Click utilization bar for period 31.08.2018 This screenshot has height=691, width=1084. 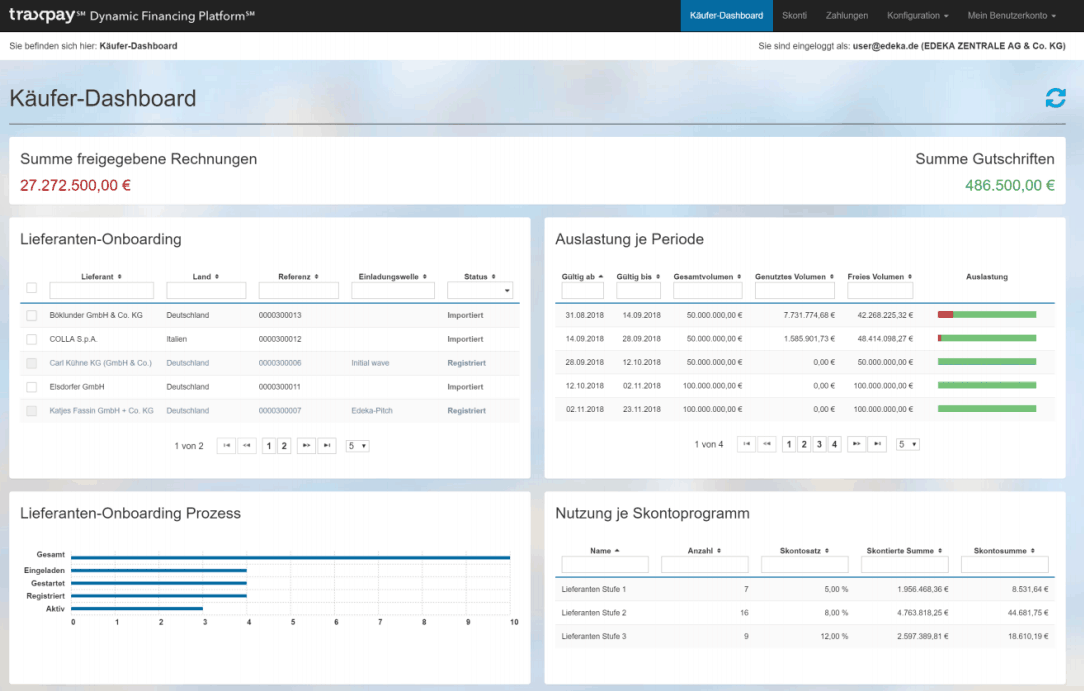pos(987,314)
